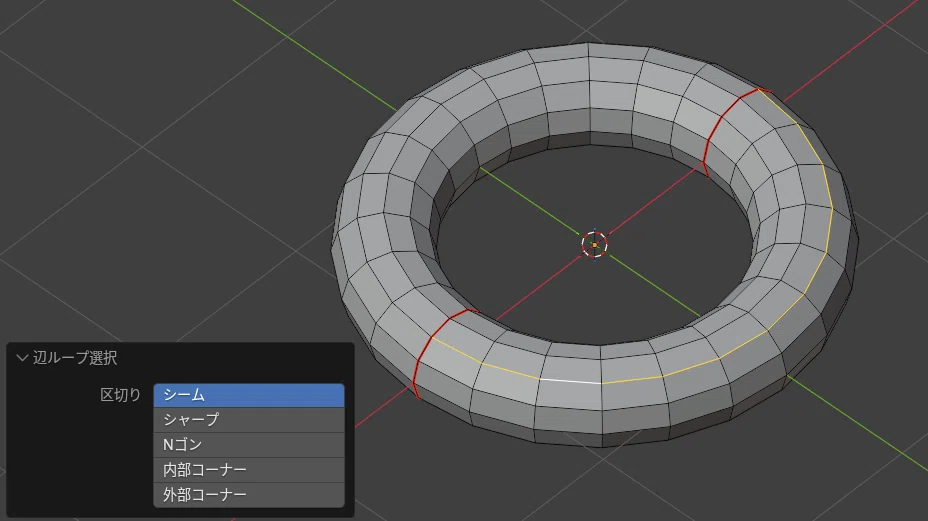Select シーム in the 区切り list
The width and height of the screenshot is (928, 521).
pyautogui.click(x=249, y=395)
